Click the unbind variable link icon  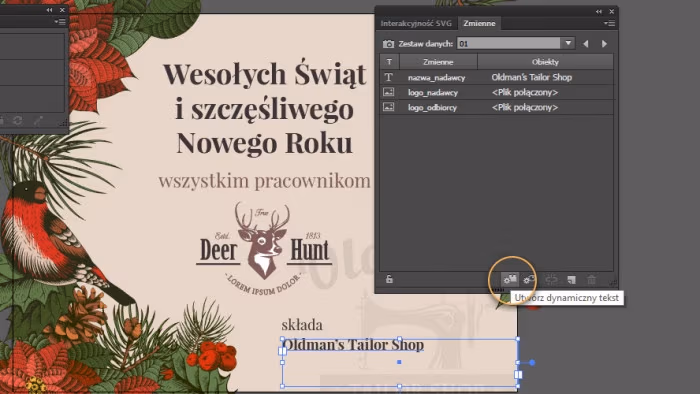point(551,280)
